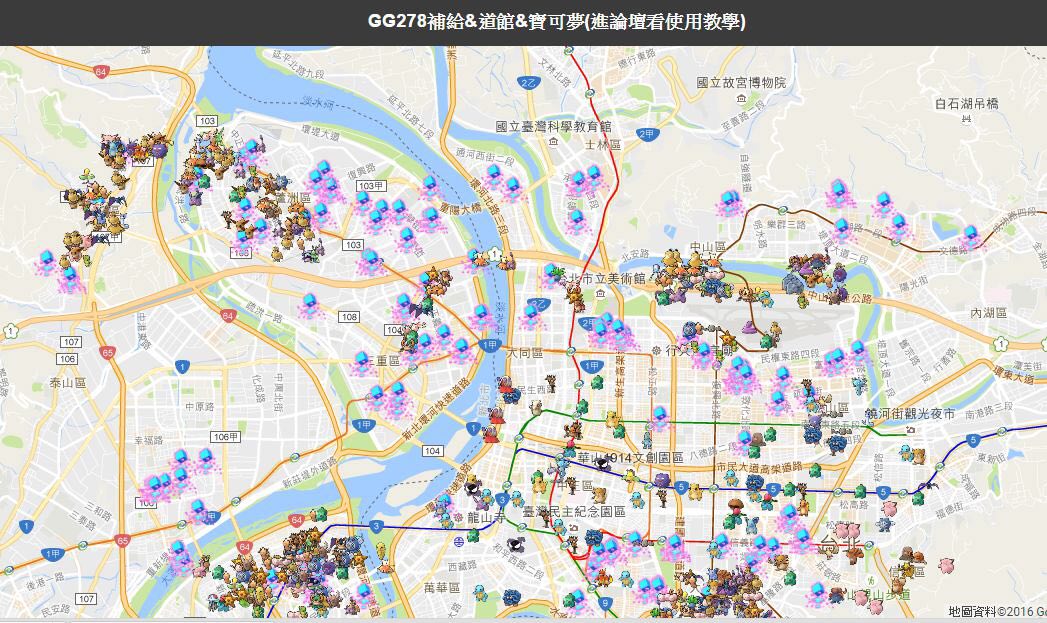Click the 龍山寺 place label
This screenshot has height=623, width=1047.
click(x=485, y=517)
